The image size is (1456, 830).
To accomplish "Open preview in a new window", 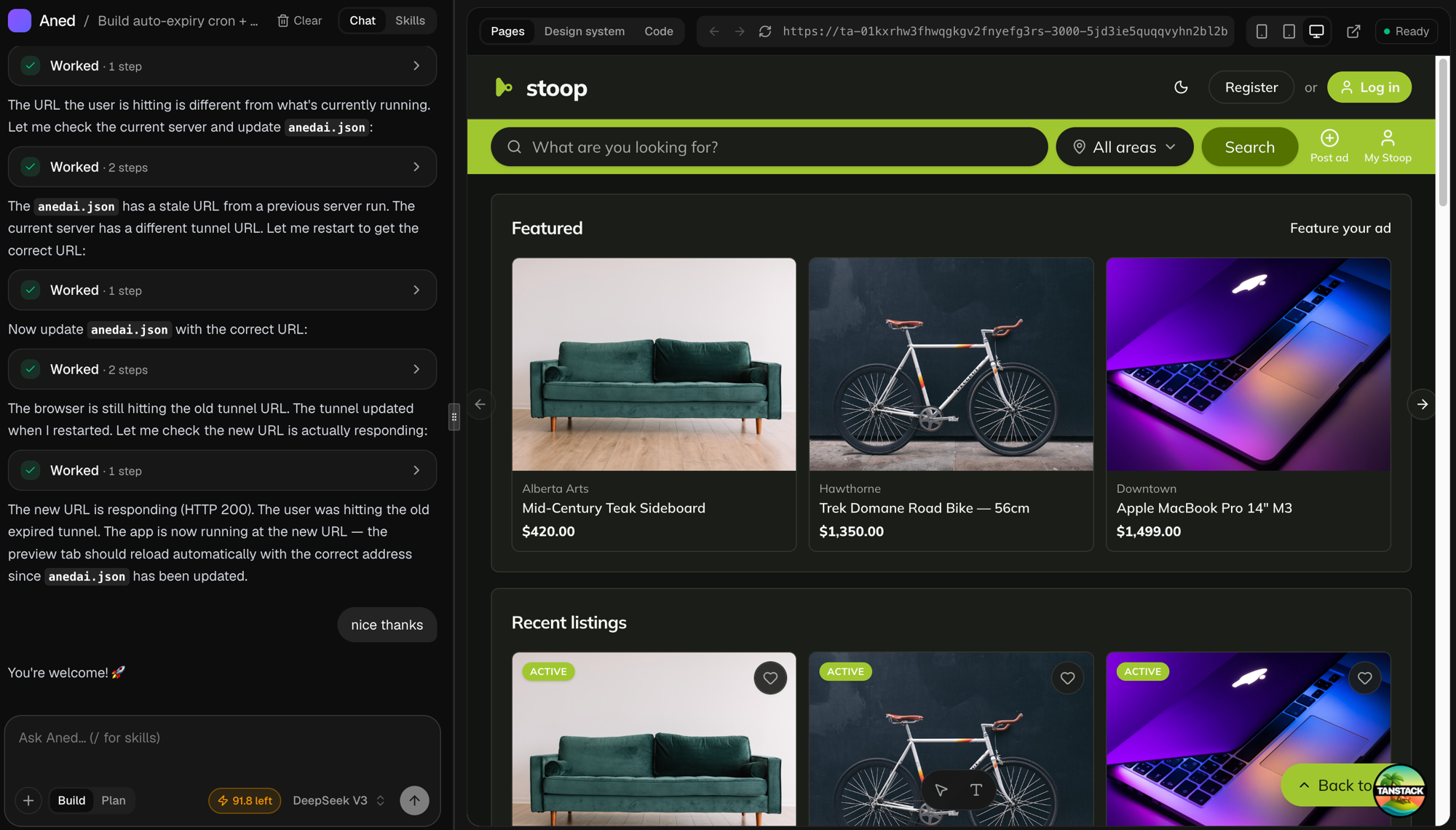I will click(x=1353, y=31).
